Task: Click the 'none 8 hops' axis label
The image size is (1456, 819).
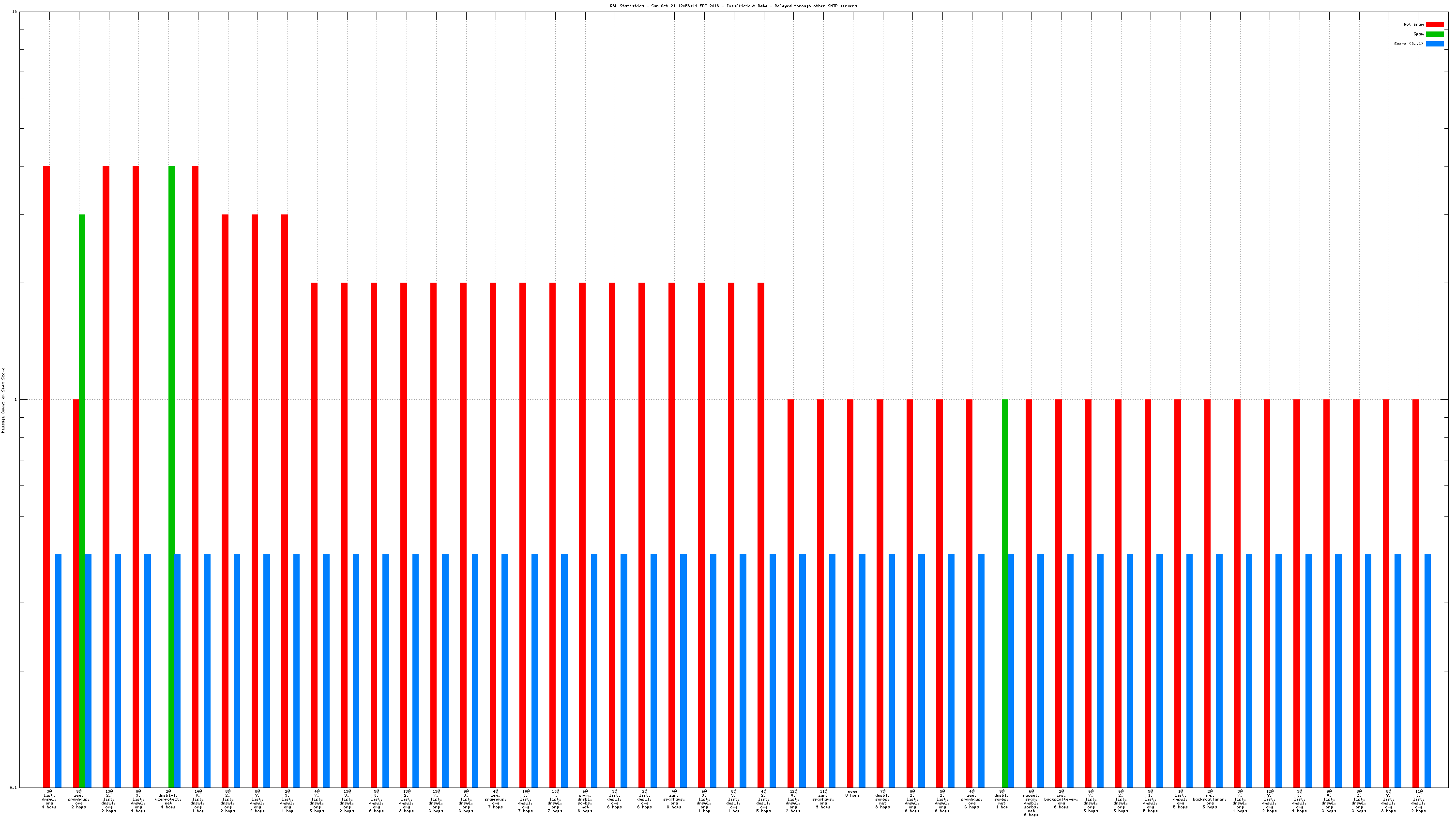Action: (x=852, y=793)
